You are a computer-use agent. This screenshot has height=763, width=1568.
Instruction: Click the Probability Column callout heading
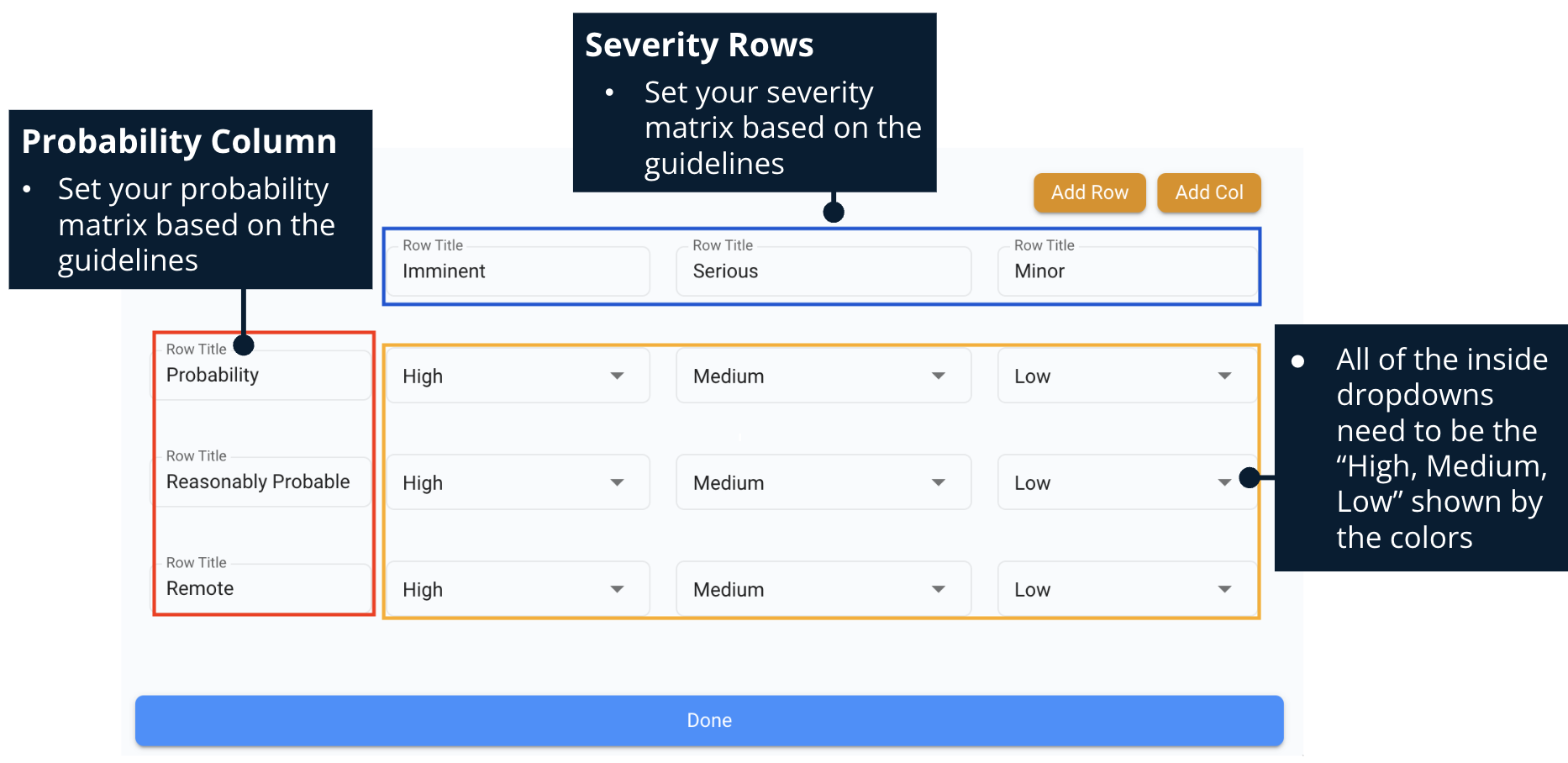[x=179, y=142]
